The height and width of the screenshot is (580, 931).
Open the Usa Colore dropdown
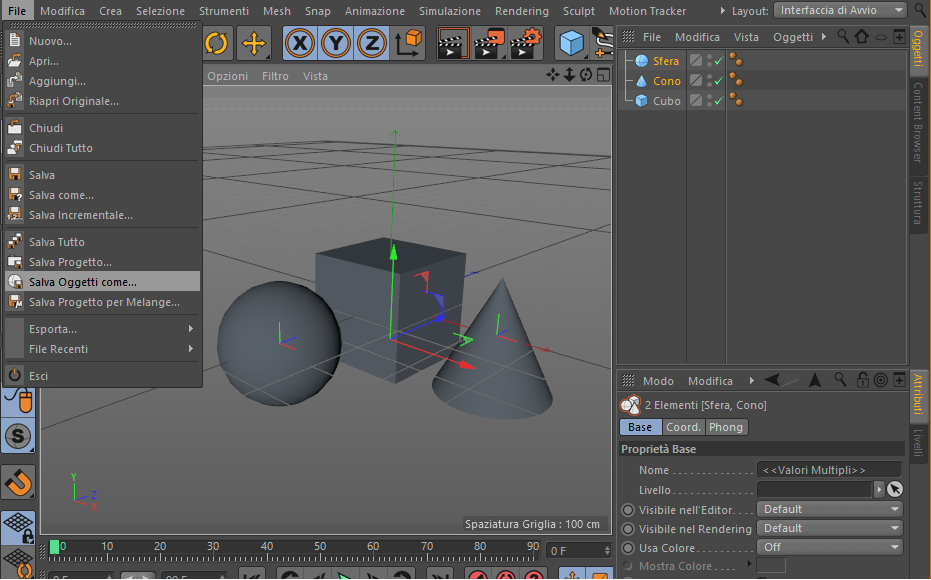[x=829, y=547]
